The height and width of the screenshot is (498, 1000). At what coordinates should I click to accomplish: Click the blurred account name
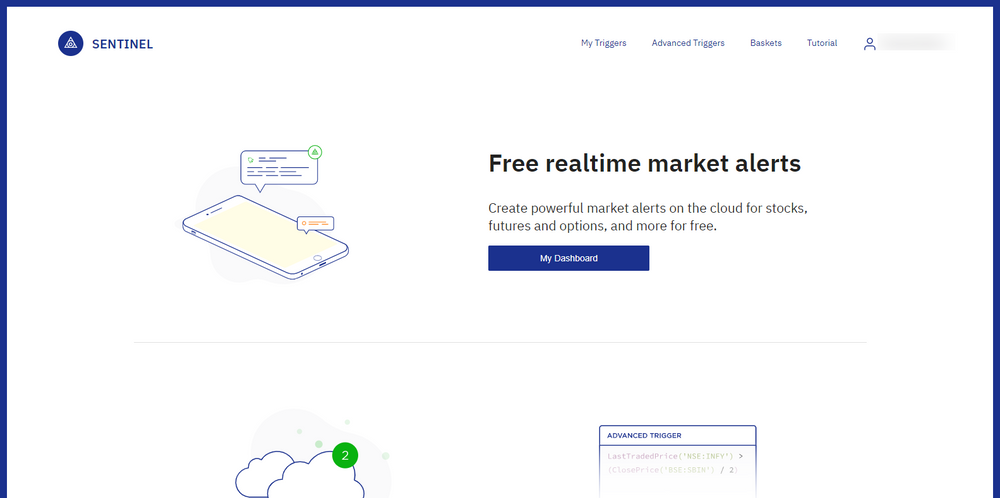click(x=916, y=42)
